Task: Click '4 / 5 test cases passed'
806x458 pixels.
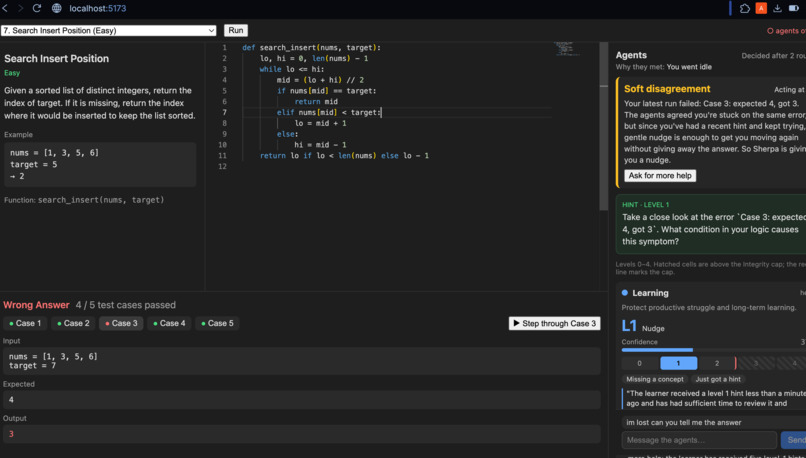Action: tap(126, 305)
